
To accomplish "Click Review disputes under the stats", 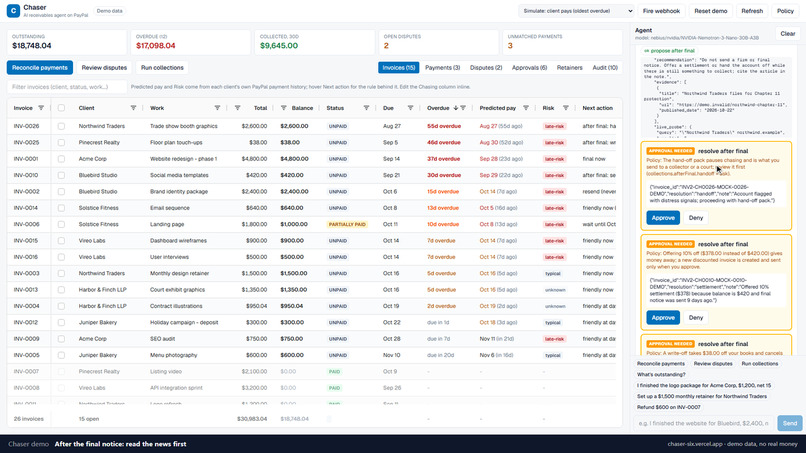I will click(104, 67).
